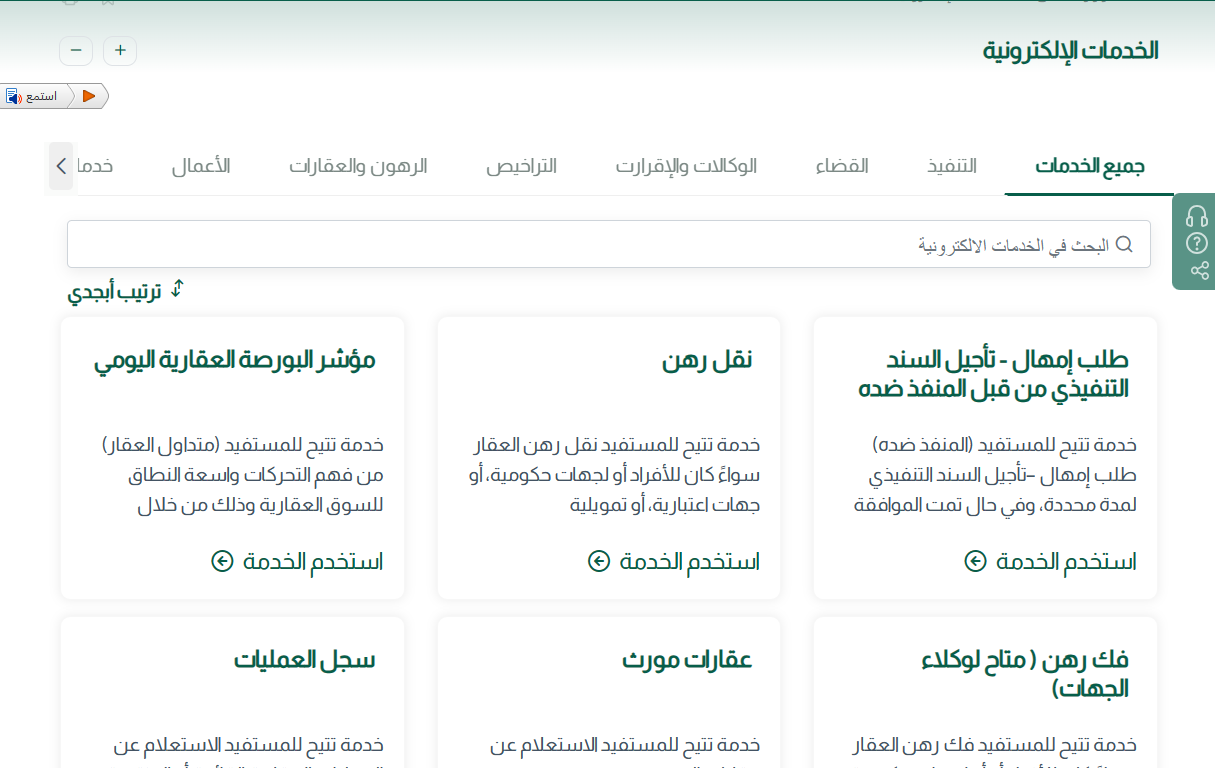Decrease font size with minus button
1215x768 pixels.
click(x=76, y=50)
